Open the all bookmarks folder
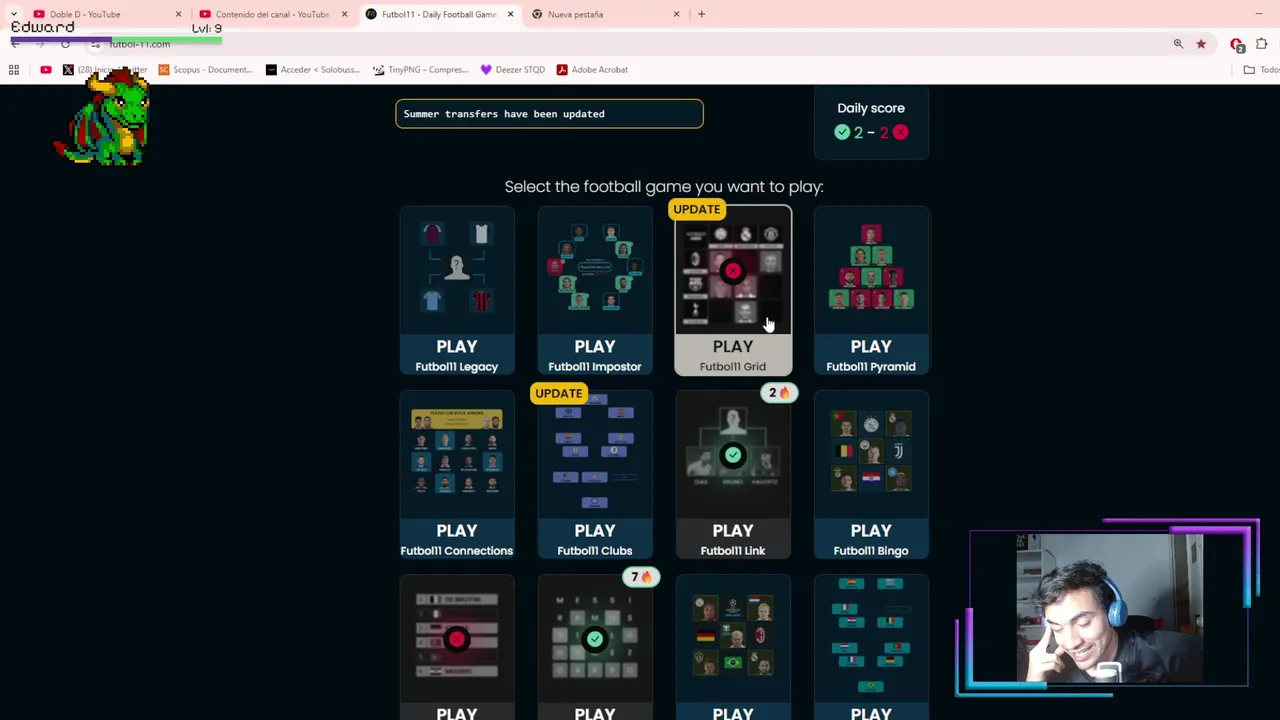Image resolution: width=1280 pixels, height=720 pixels. coord(1260,70)
